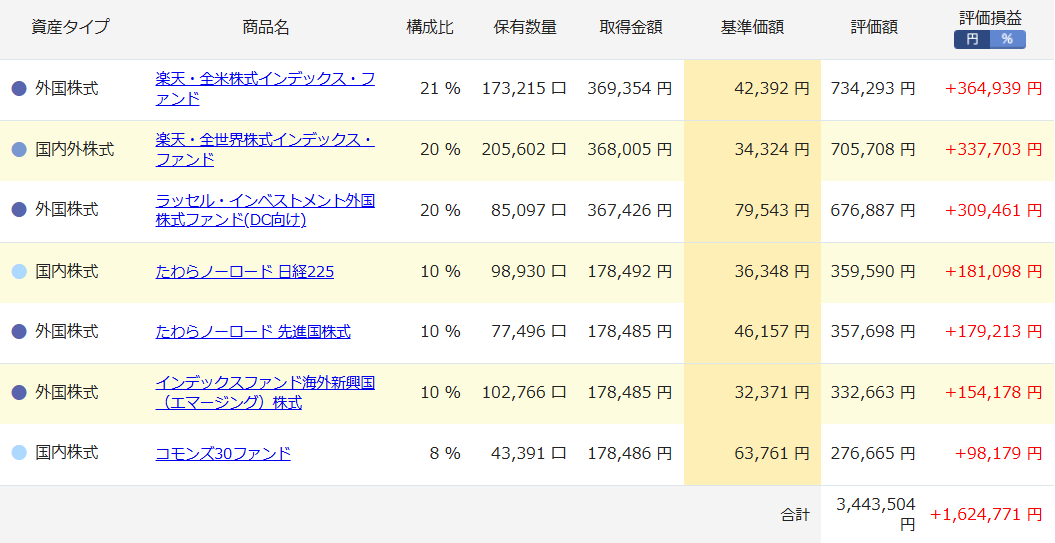Click color dot in コモンズ30ファンド row
The height and width of the screenshot is (543, 1055).
coord(20,453)
